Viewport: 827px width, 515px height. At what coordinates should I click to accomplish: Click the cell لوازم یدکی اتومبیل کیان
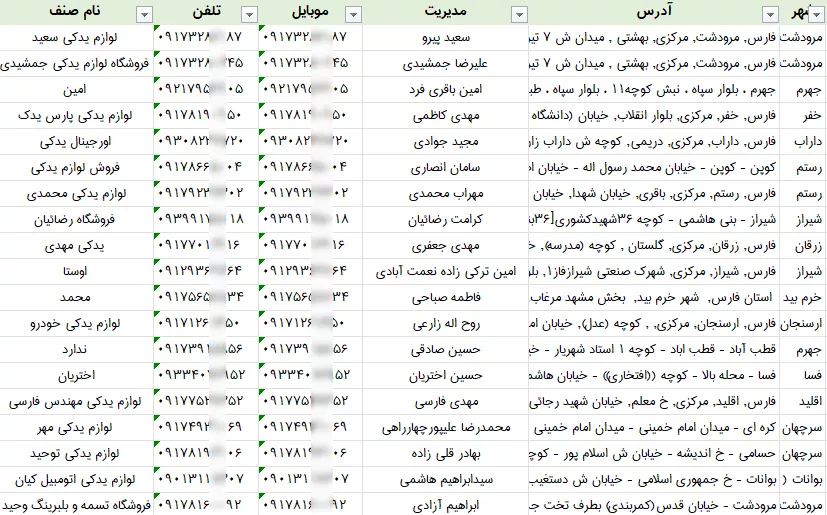tap(76, 479)
